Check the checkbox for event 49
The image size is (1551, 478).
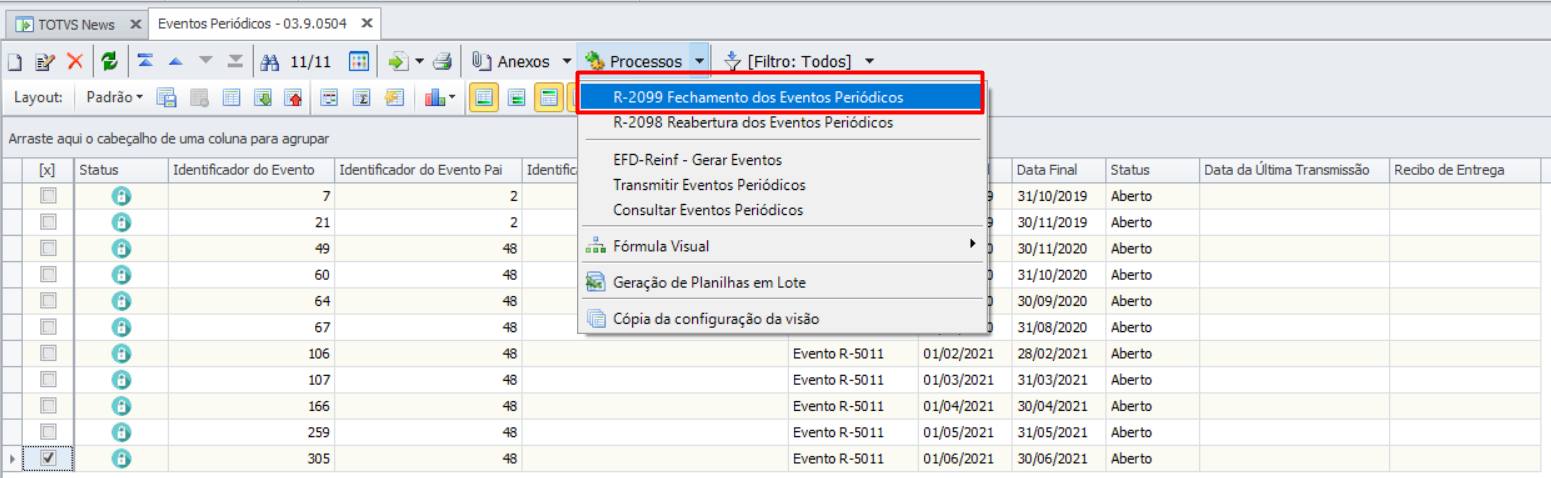[x=48, y=248]
